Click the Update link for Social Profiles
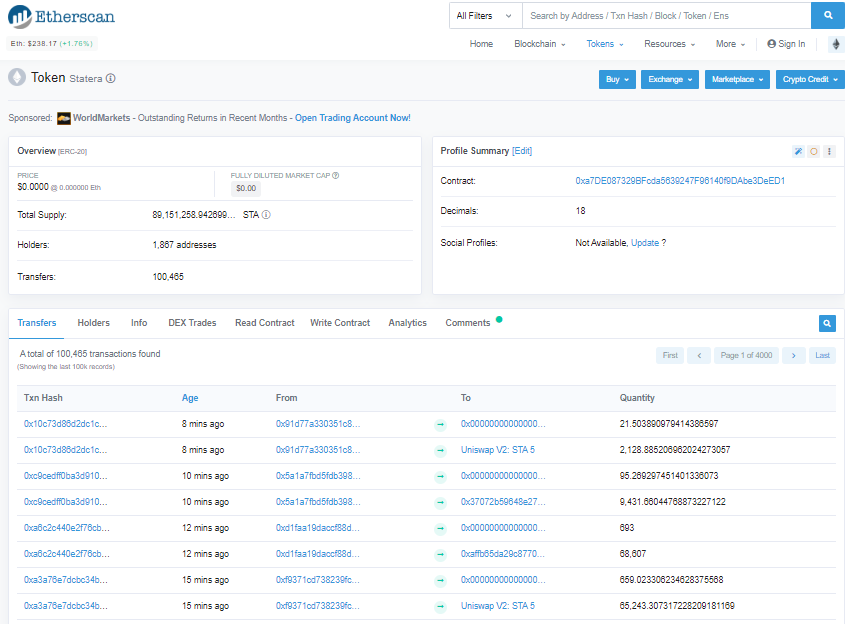This screenshot has width=845, height=624. [645, 243]
